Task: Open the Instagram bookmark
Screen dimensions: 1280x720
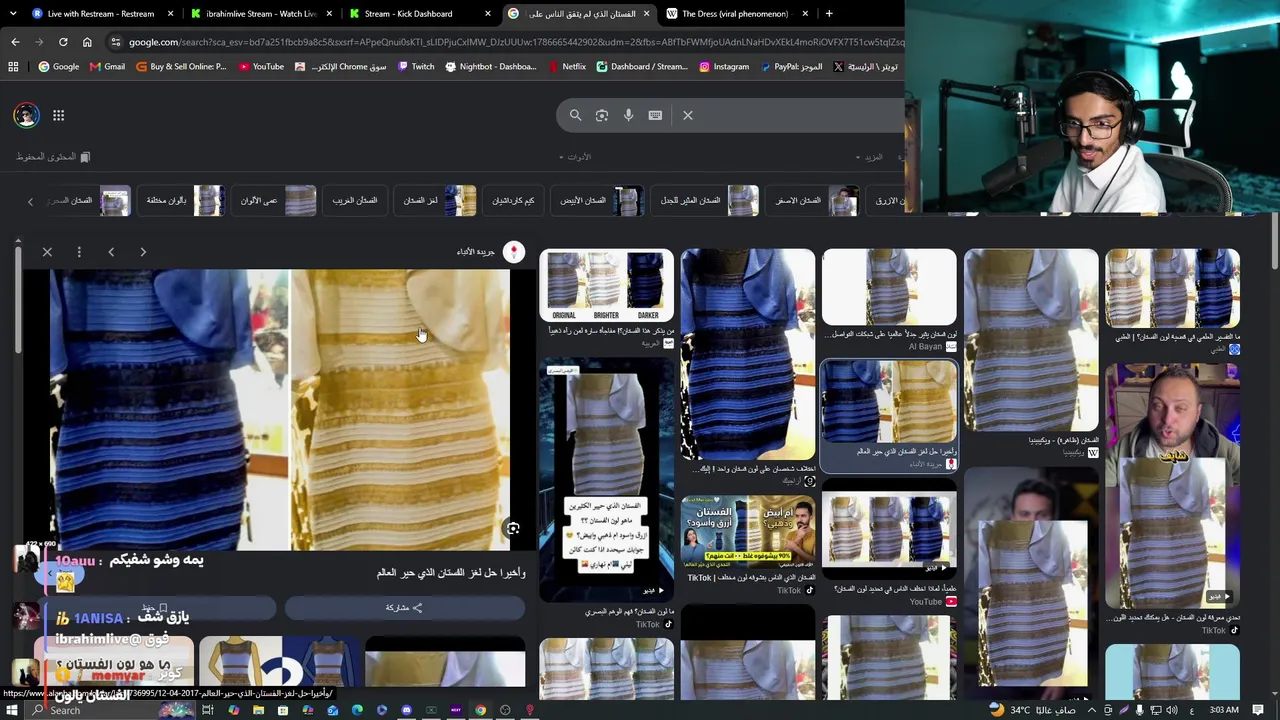Action: (724, 67)
